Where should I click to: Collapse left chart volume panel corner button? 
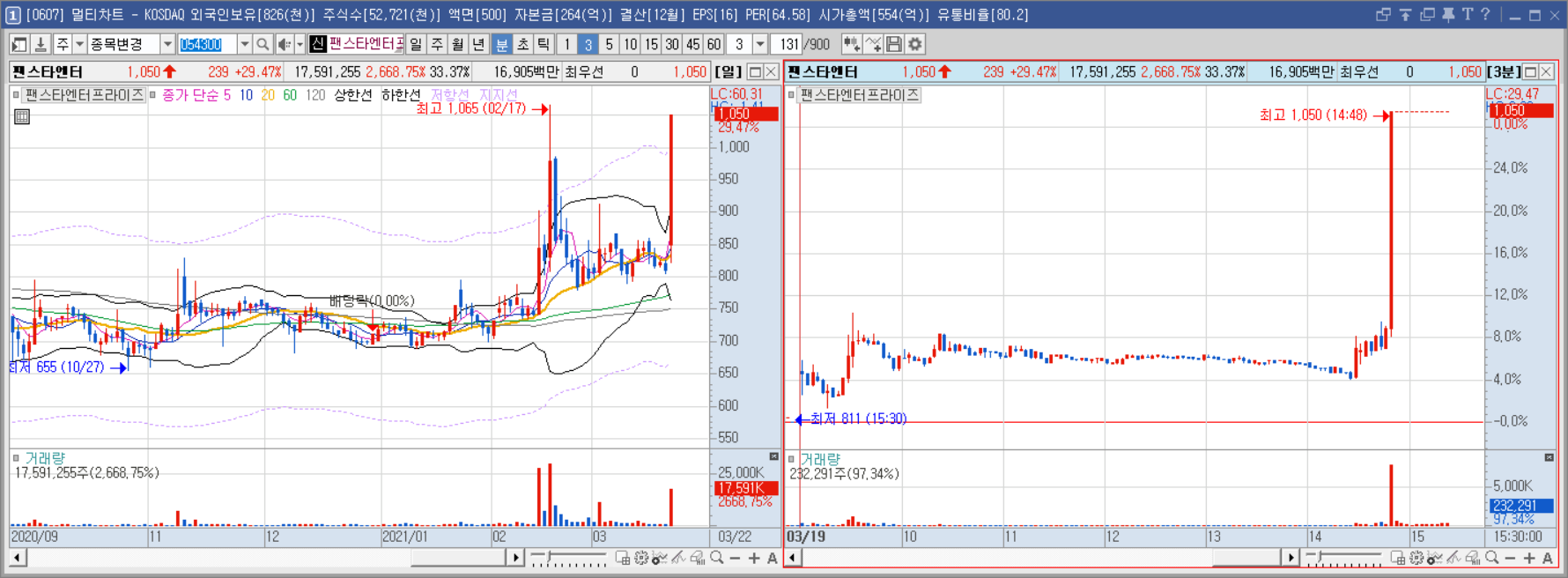[773, 456]
